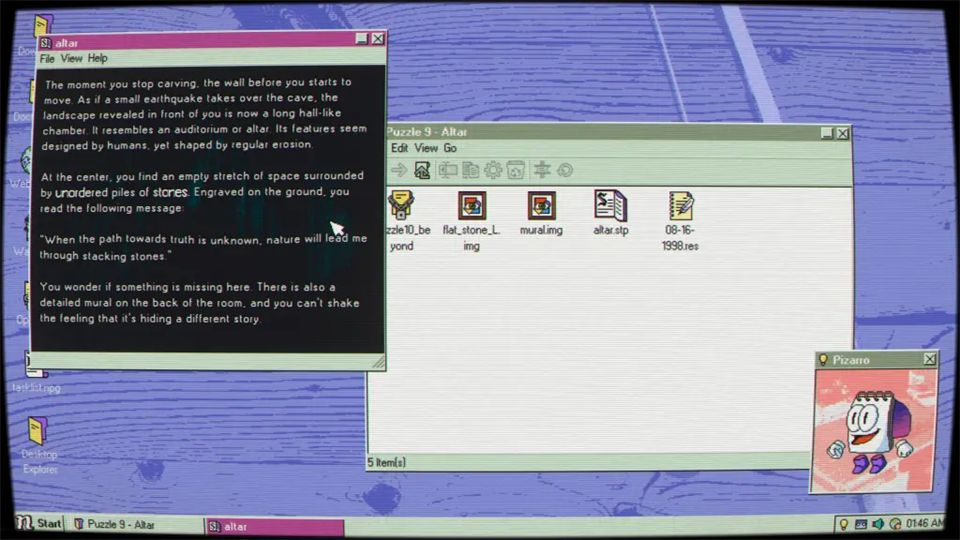Image resolution: width=960 pixels, height=540 pixels.
Task: Select the 08-16-1998.res notepad file icon
Action: [681, 205]
